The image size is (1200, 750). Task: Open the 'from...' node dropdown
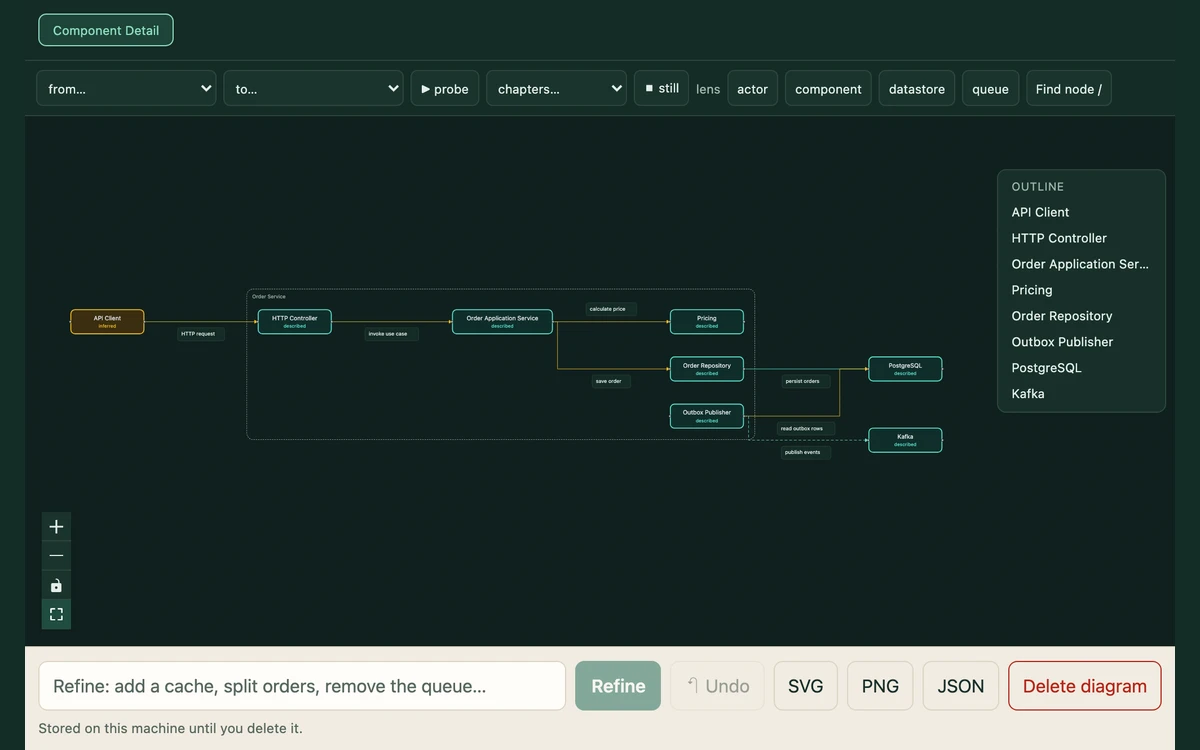tap(126, 88)
